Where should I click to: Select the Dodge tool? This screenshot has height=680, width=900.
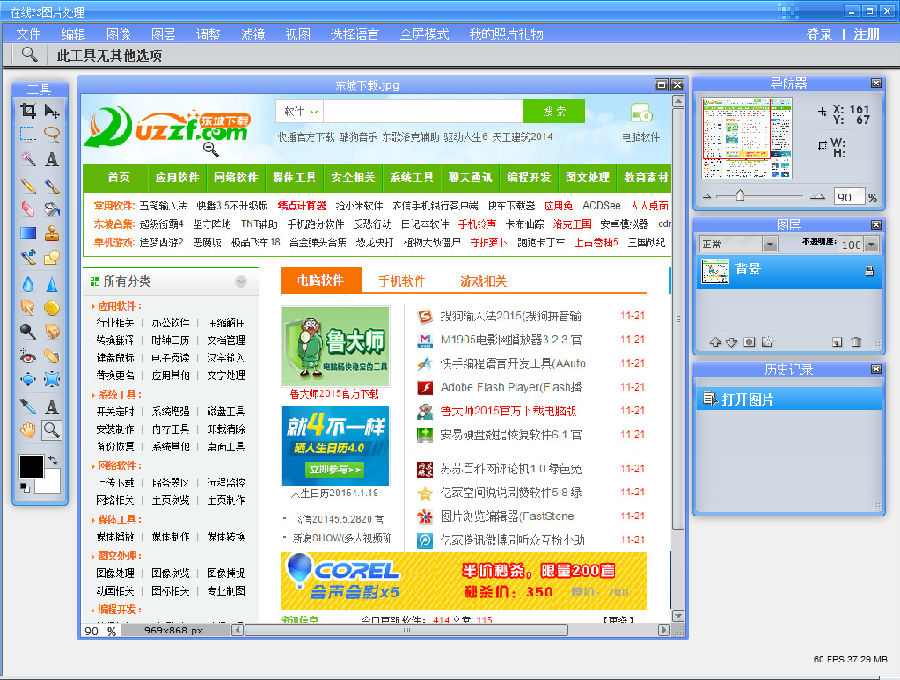coord(28,331)
